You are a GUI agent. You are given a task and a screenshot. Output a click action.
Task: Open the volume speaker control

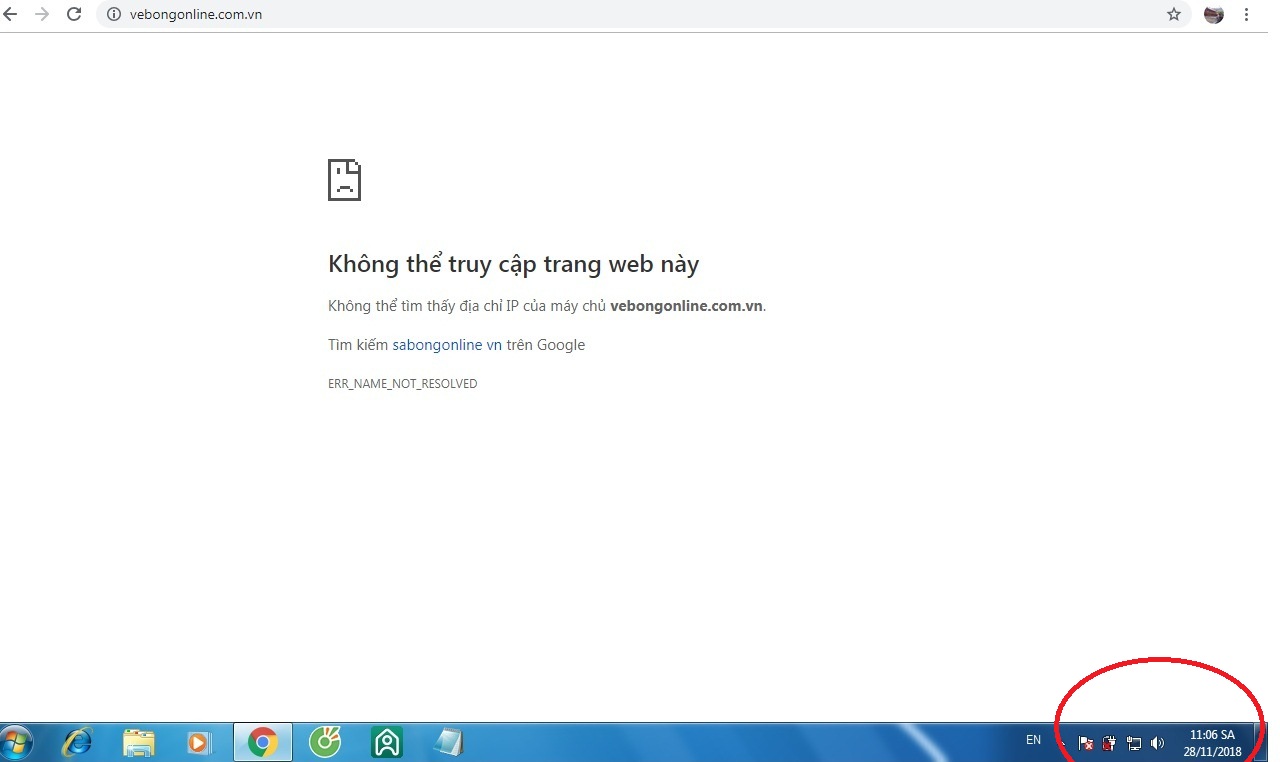point(1158,743)
